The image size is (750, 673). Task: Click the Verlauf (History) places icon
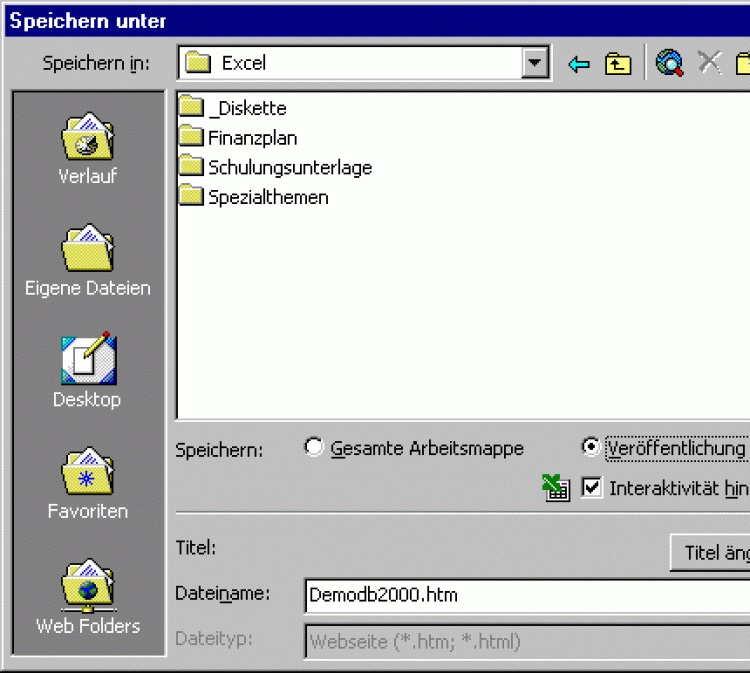88,138
